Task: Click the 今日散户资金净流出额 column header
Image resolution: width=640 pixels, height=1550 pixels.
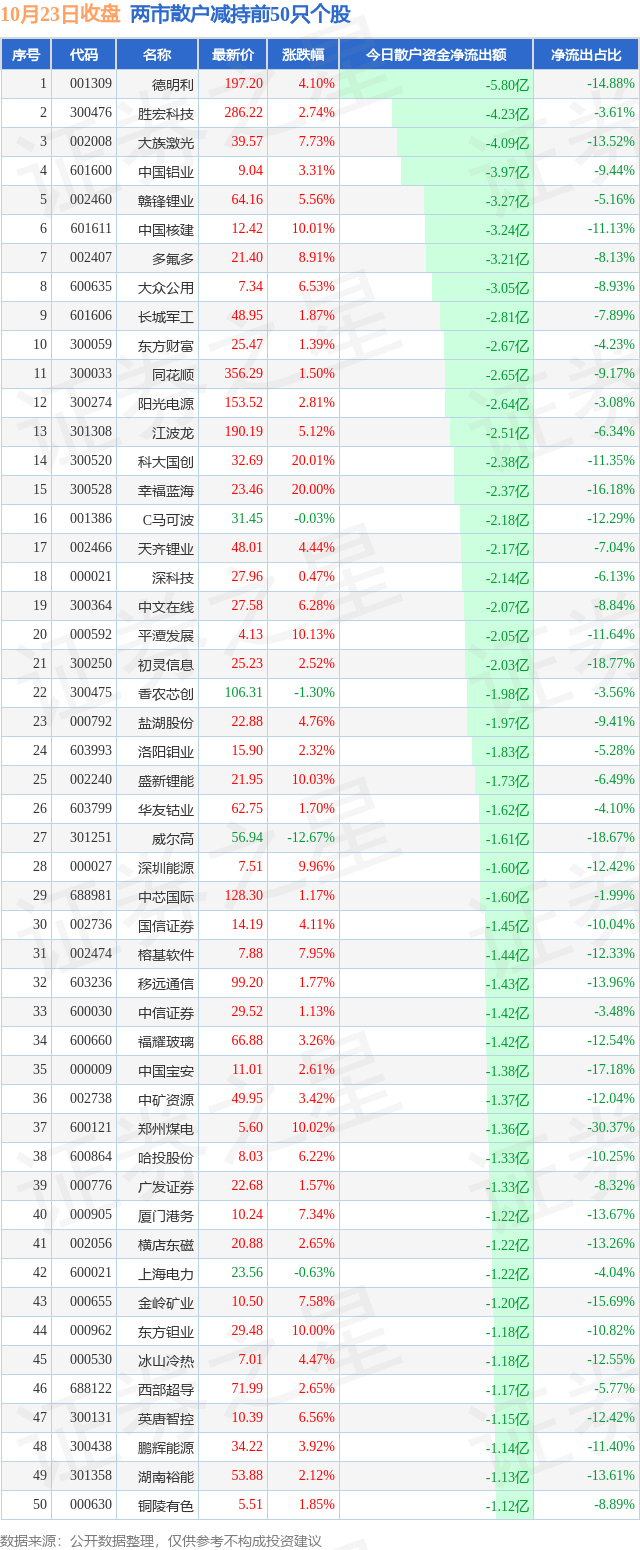Action: 436,55
